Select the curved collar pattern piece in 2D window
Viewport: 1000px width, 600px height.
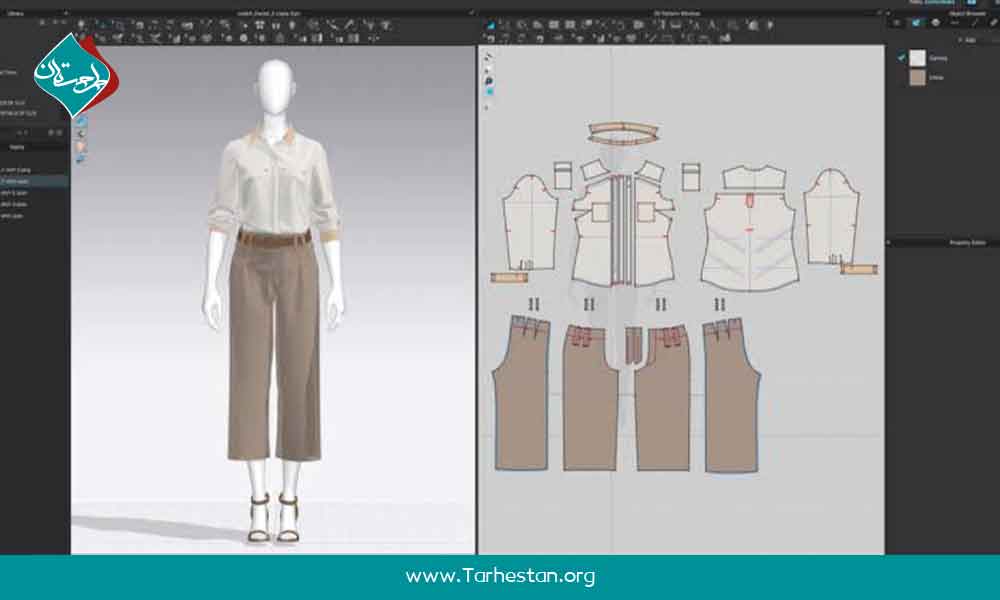pos(620,131)
